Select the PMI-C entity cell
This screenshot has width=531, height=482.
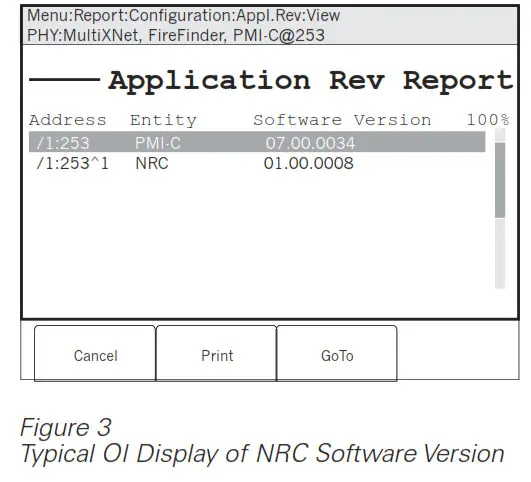tap(158, 143)
